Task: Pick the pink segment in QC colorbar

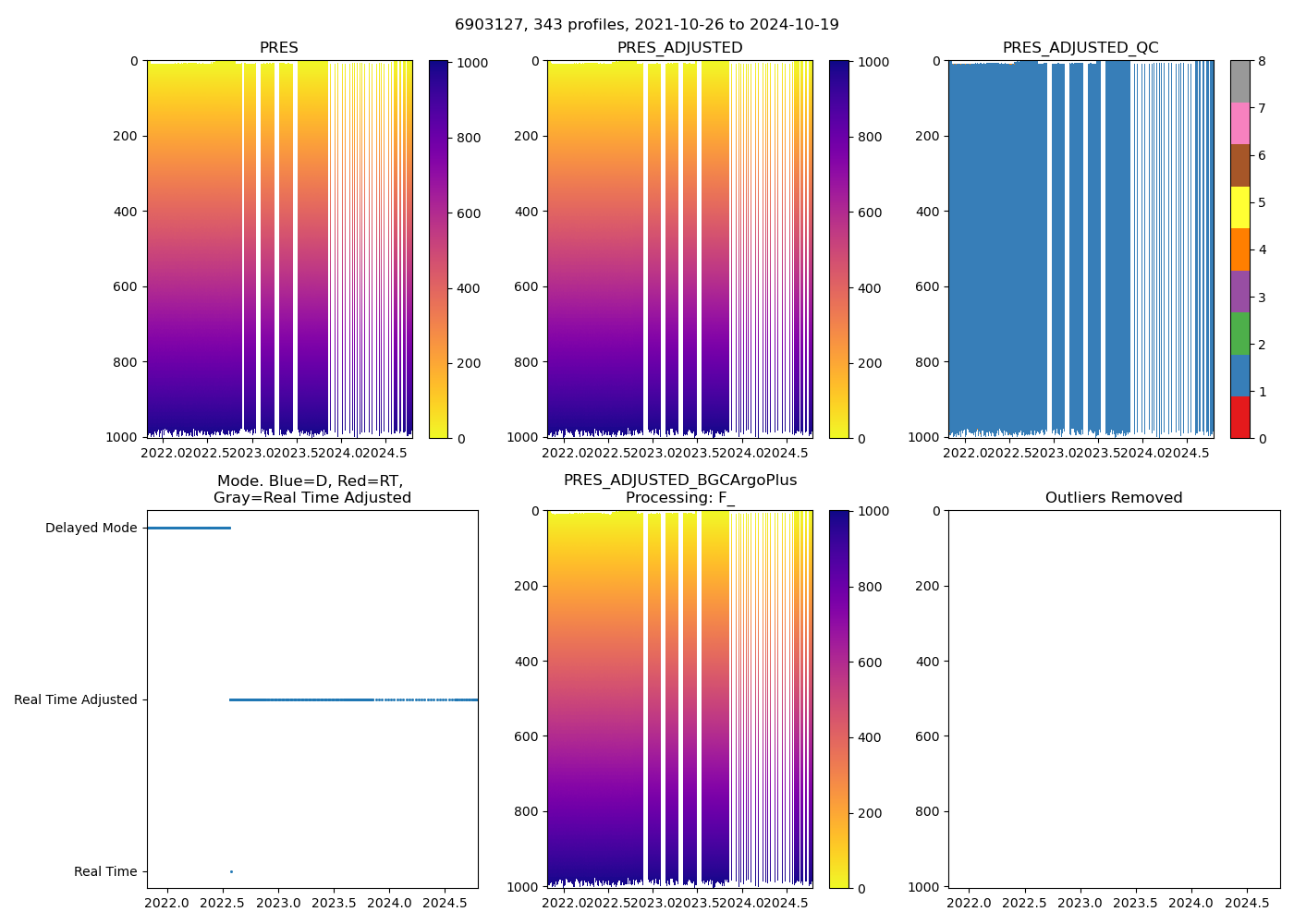Action: 1239,124
